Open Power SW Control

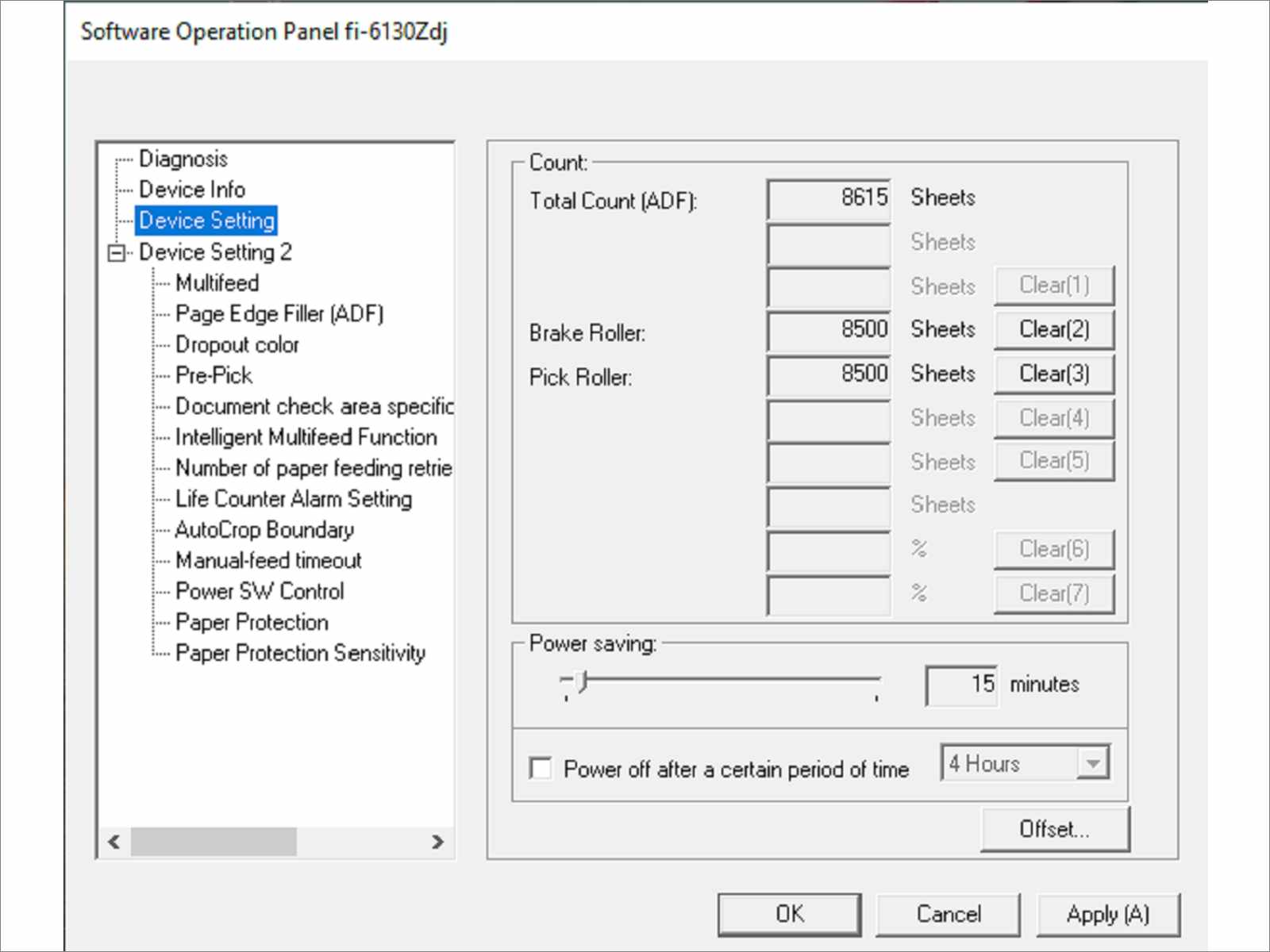point(260,592)
